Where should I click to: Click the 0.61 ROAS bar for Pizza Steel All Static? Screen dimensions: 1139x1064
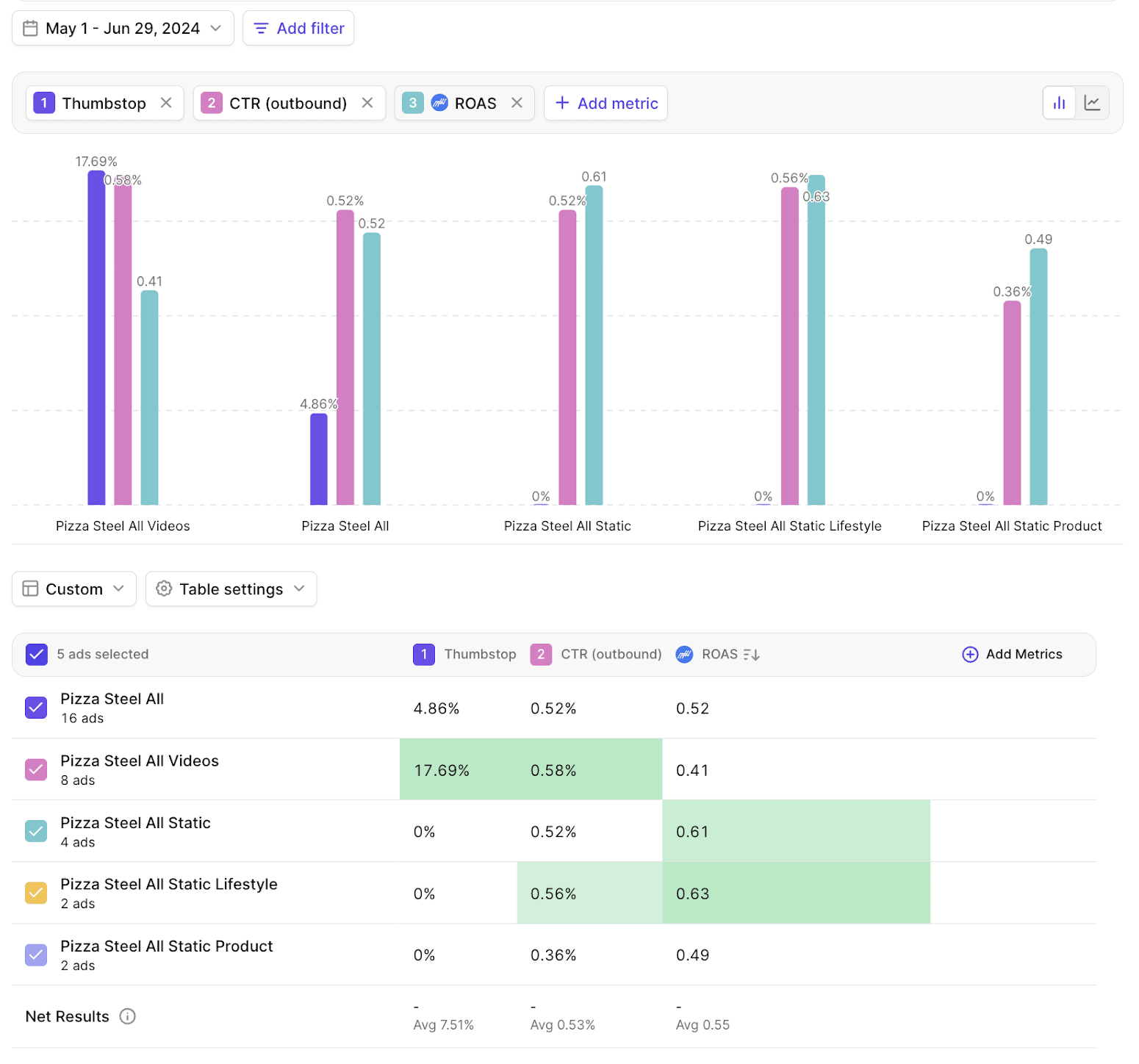[x=594, y=345]
